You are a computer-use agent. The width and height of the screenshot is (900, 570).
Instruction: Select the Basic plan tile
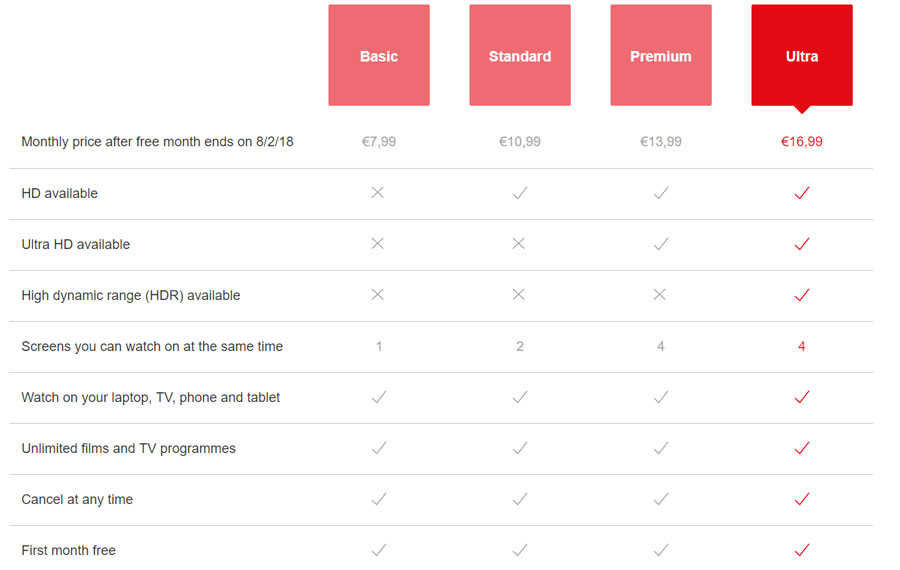[379, 56]
